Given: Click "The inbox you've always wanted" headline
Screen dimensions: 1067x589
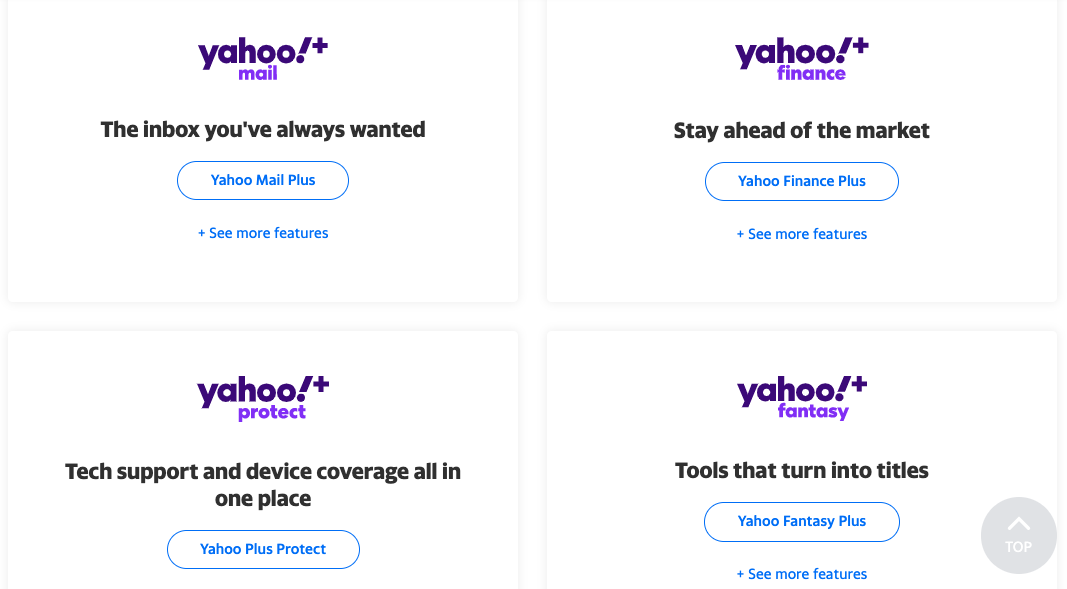Looking at the screenshot, I should click(262, 130).
